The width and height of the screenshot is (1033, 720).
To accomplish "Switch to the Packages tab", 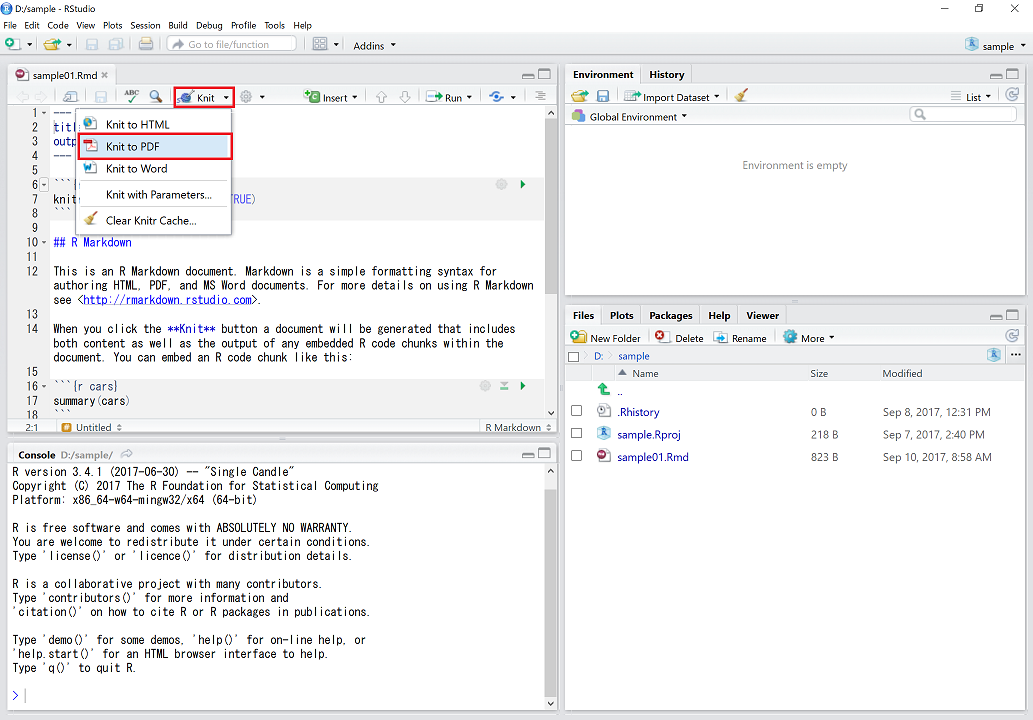I will pyautogui.click(x=671, y=316).
